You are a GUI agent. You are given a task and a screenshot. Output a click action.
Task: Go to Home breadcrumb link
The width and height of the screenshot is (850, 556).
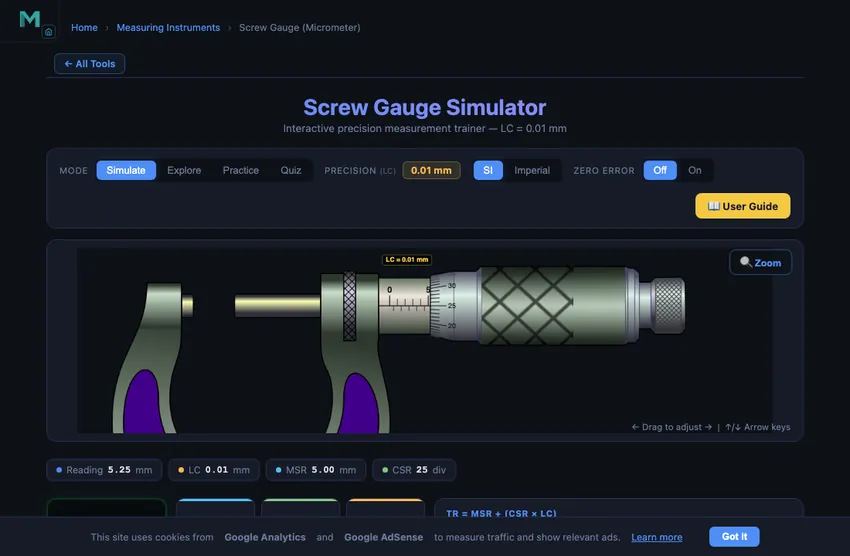coord(85,28)
